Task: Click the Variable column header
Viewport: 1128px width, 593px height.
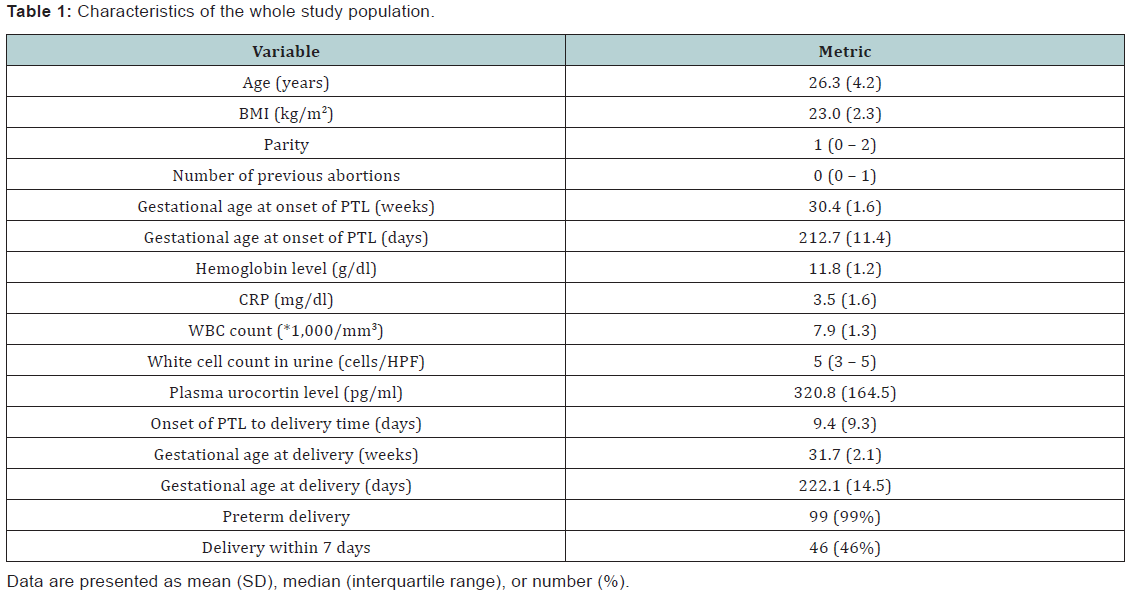Action: (285, 51)
